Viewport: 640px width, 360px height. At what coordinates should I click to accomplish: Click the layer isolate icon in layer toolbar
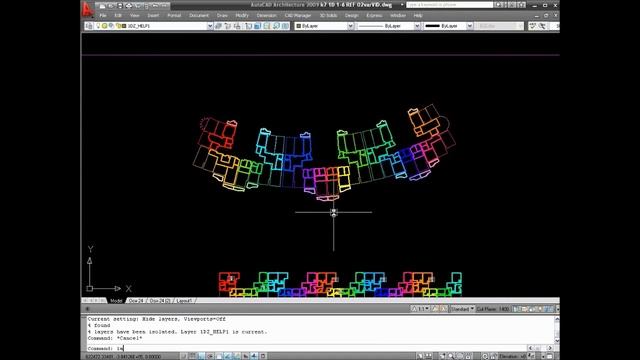pos(249,26)
